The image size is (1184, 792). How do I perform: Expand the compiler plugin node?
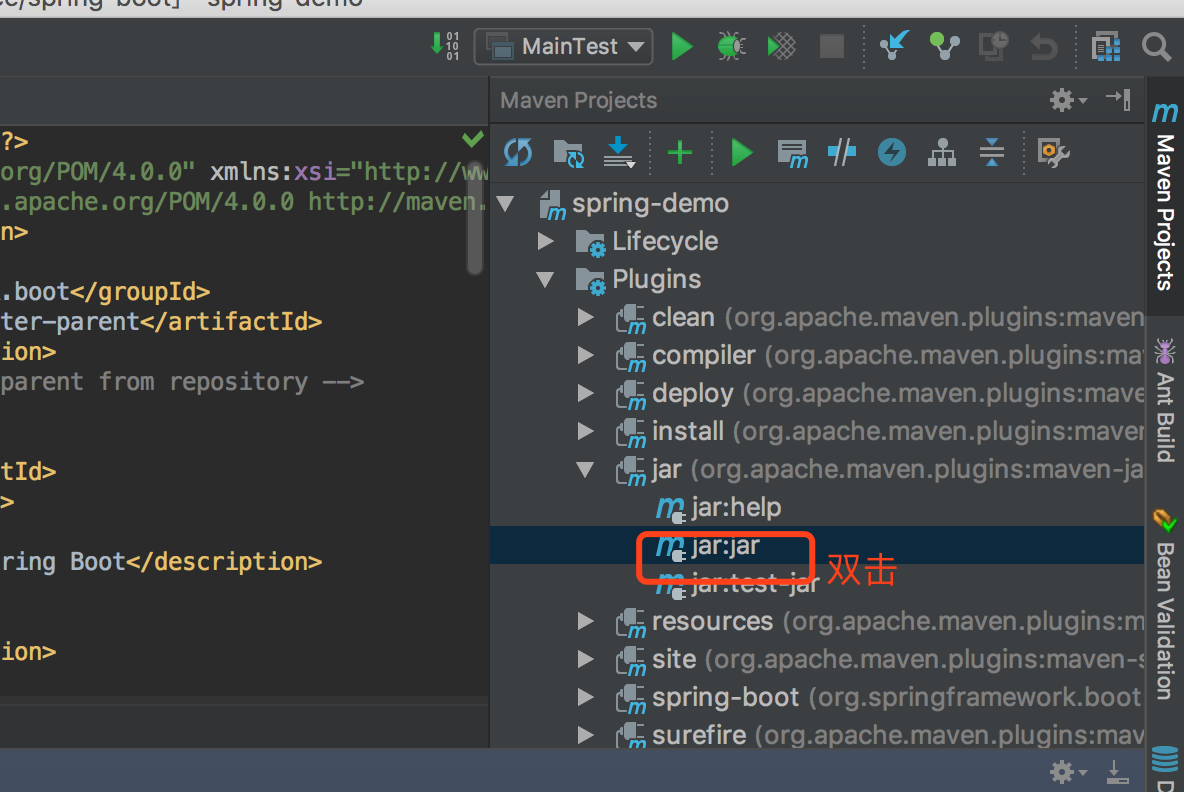pos(585,355)
